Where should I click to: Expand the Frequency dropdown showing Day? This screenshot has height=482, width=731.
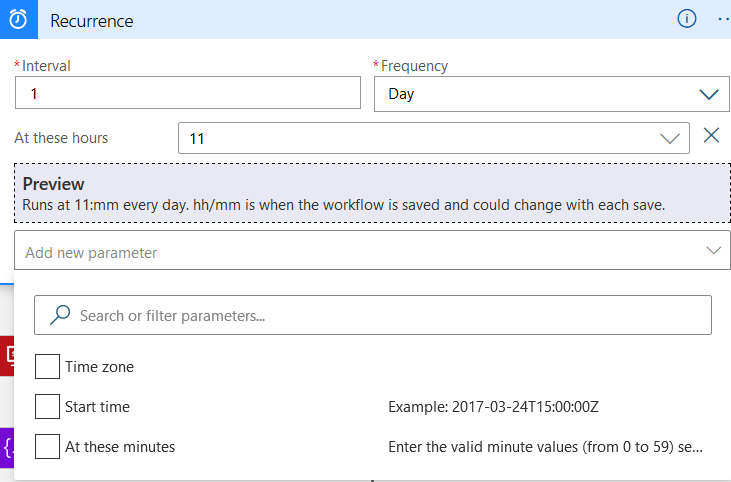click(551, 94)
